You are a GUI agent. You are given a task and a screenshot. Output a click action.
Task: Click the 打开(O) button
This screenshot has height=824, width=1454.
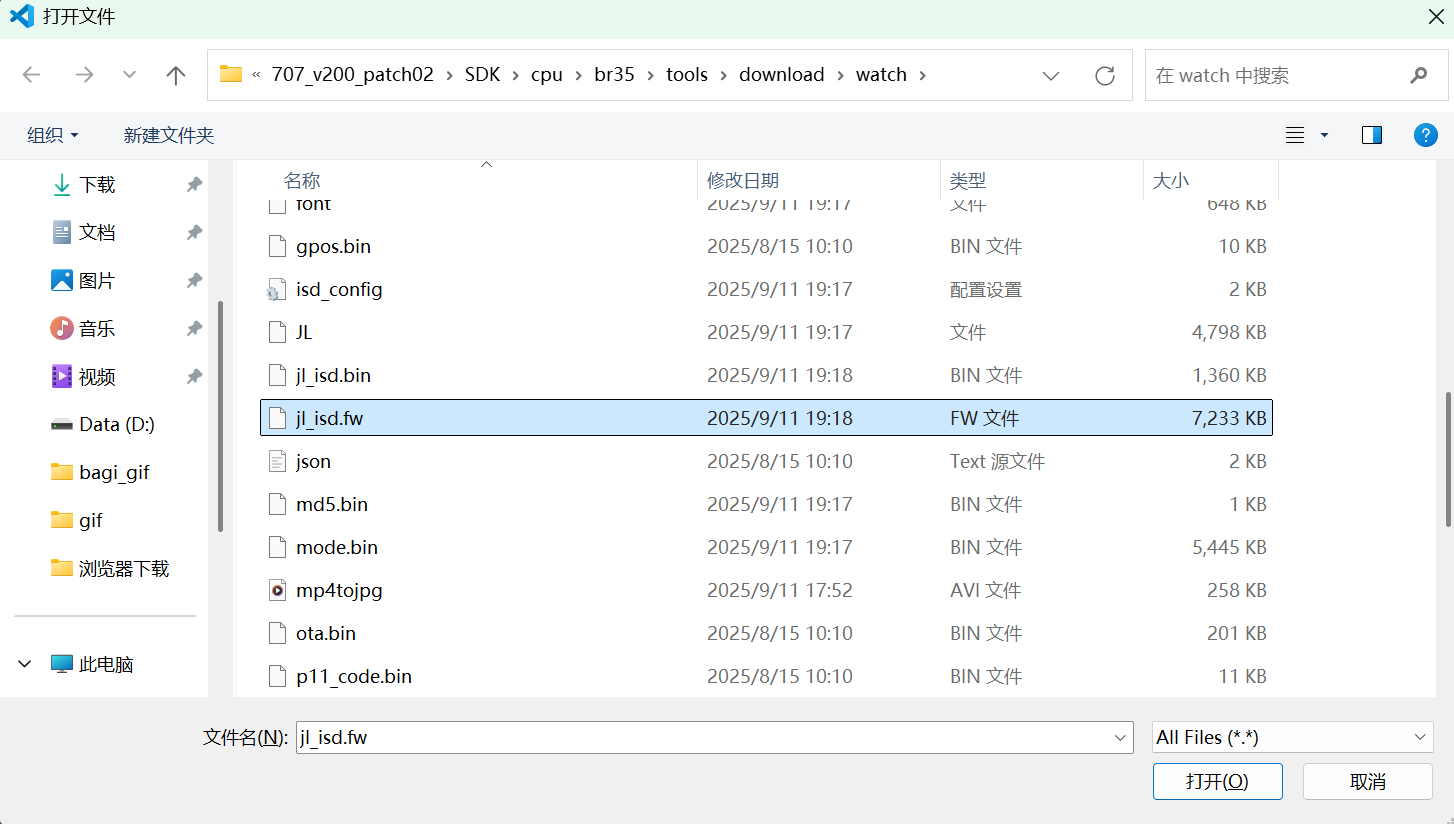[1218, 781]
